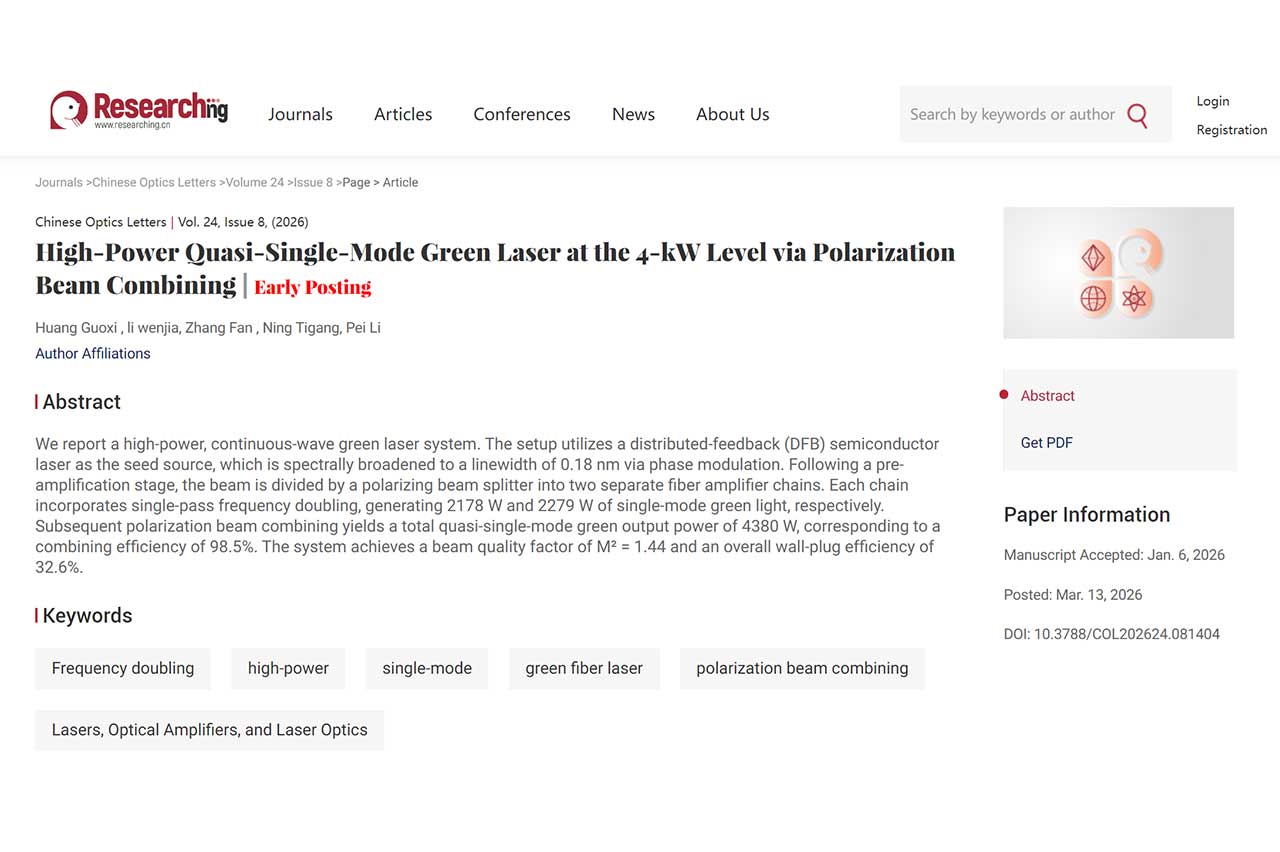The width and height of the screenshot is (1280, 852).
Task: Focus the keyword or author search field
Action: coord(1011,114)
